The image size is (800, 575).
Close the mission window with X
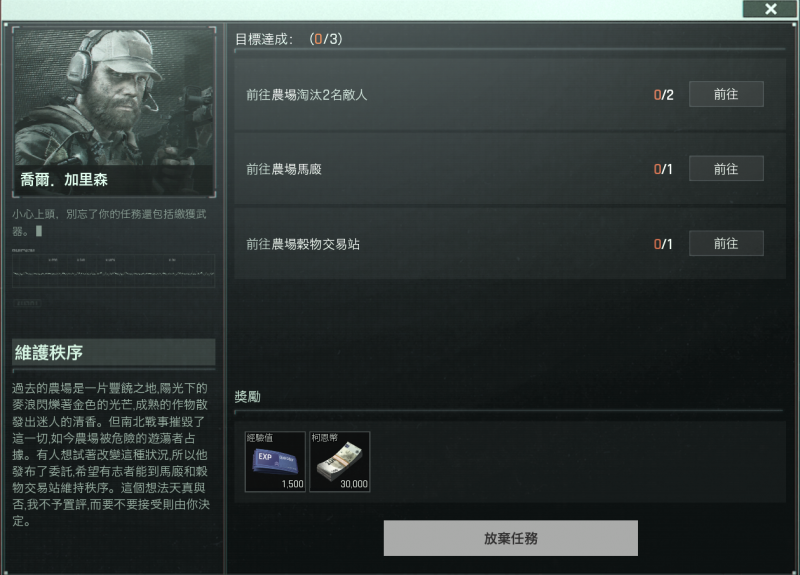(770, 9)
